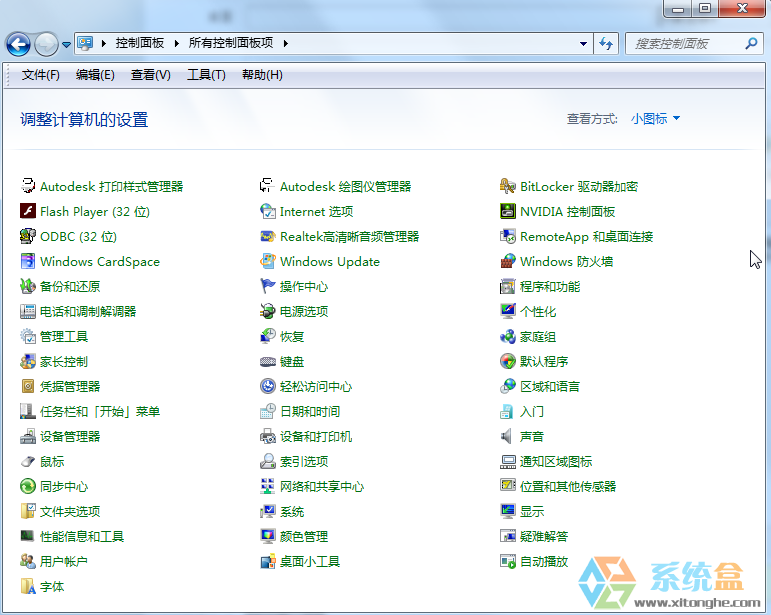Open the 个性化 link
This screenshot has width=771, height=615.
click(x=538, y=312)
